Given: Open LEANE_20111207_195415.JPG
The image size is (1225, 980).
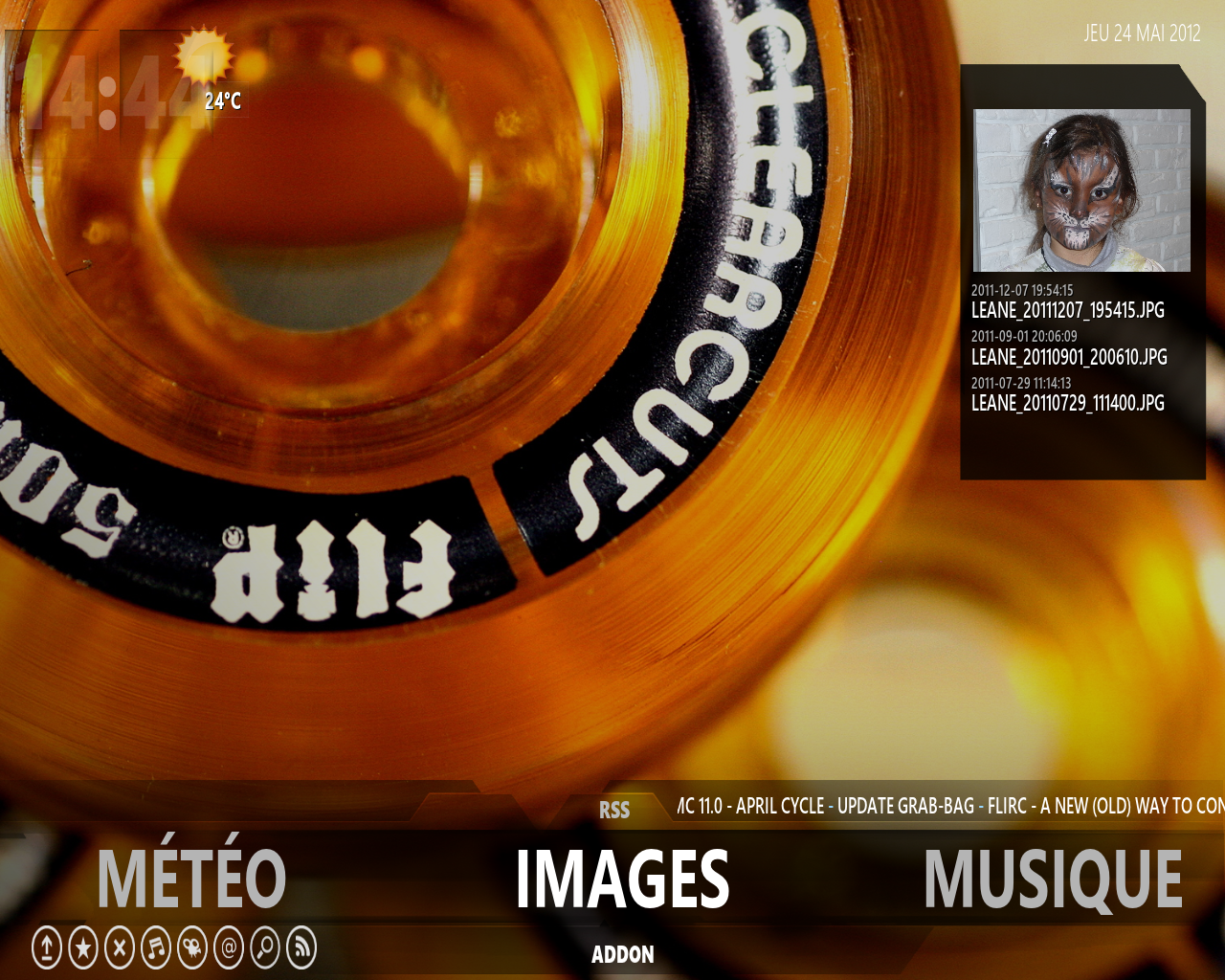Looking at the screenshot, I should click(x=1068, y=310).
